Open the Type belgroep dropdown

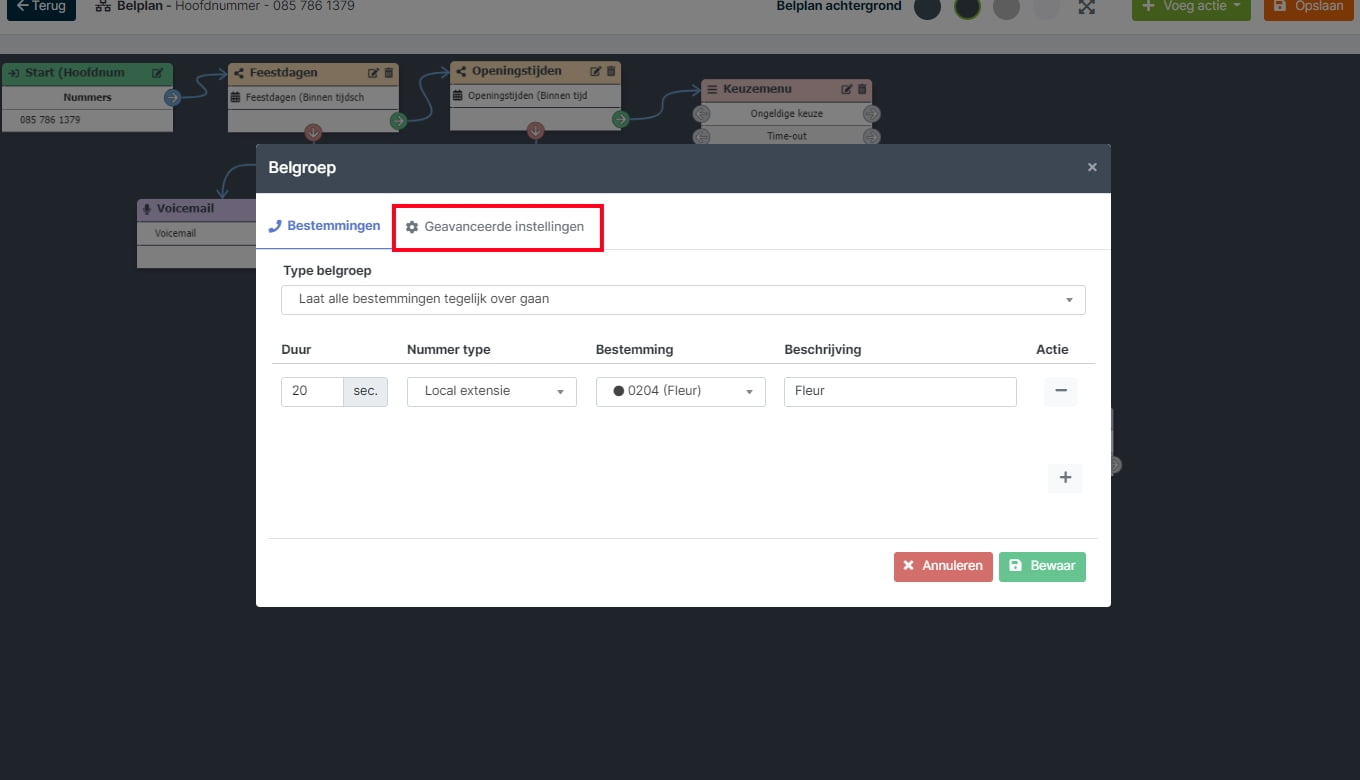[684, 299]
